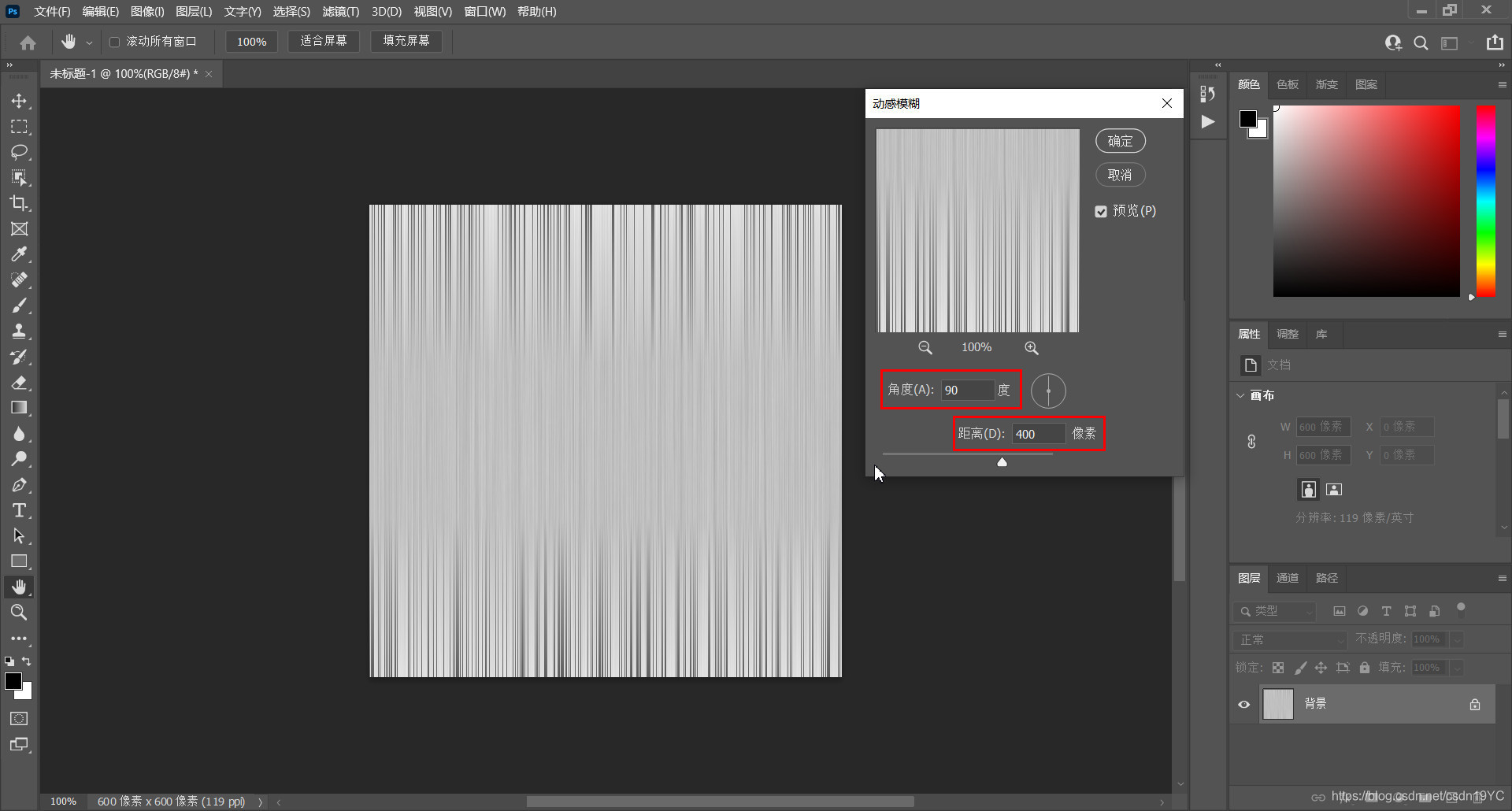Confirm Motion Blur with 确定

click(x=1120, y=141)
